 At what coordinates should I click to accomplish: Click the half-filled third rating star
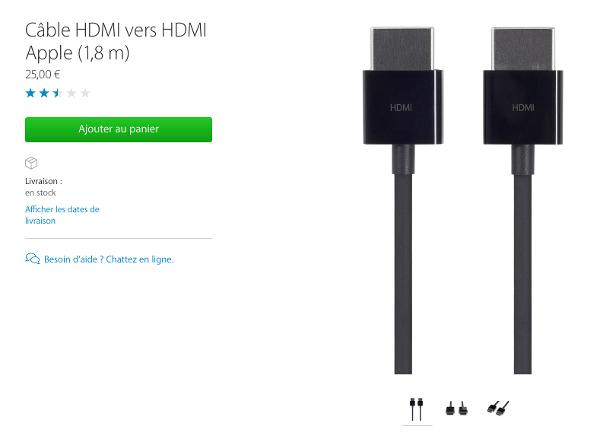[58, 93]
